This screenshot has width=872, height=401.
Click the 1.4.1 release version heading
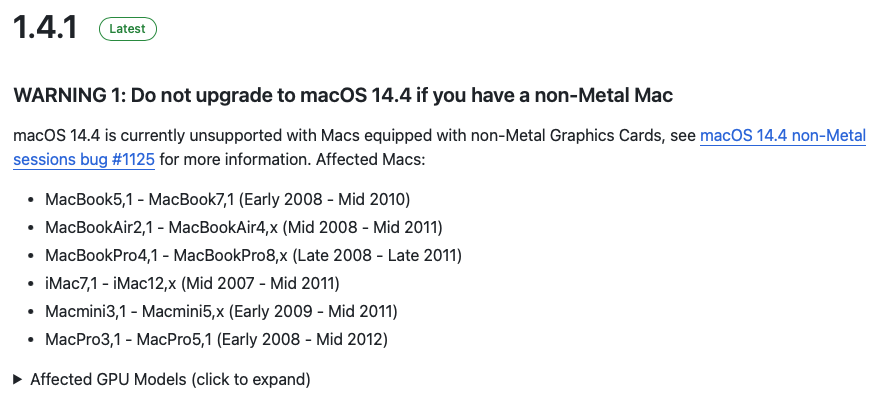[45, 28]
